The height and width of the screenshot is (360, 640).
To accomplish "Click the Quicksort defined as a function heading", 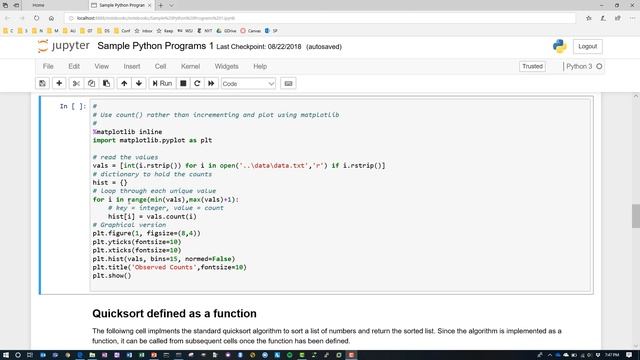I will pyautogui.click(x=174, y=313).
